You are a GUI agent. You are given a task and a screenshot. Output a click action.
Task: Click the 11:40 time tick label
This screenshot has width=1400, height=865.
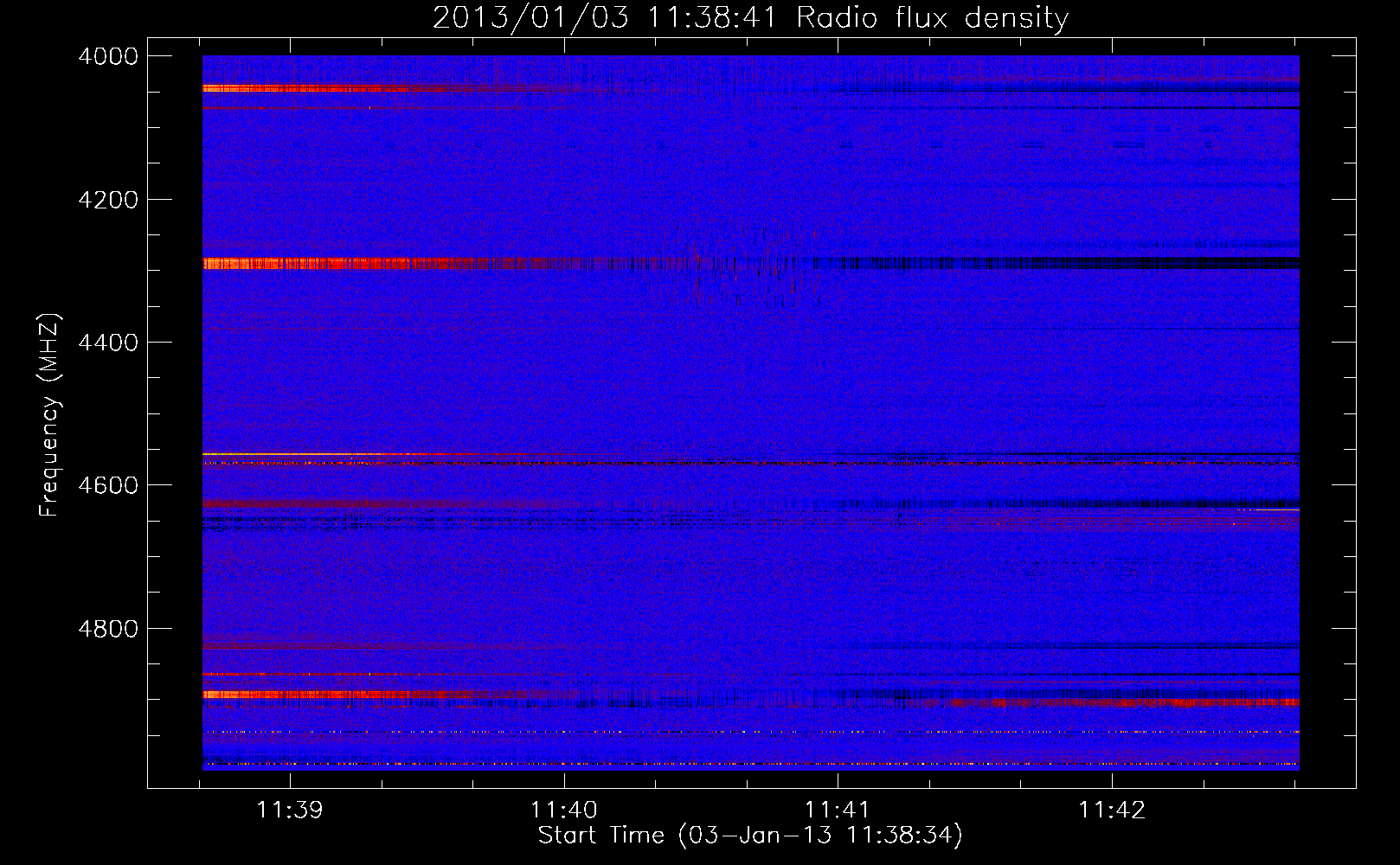[564, 810]
